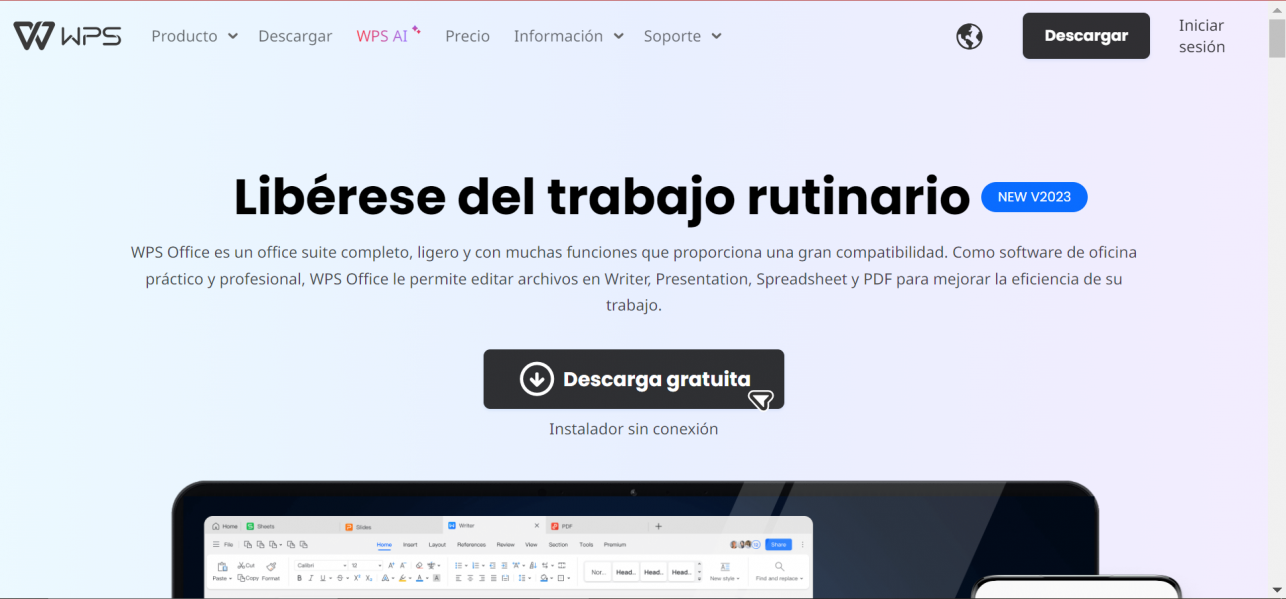Click the globe language selector icon
This screenshot has height=599, width=1286.
[x=969, y=36]
